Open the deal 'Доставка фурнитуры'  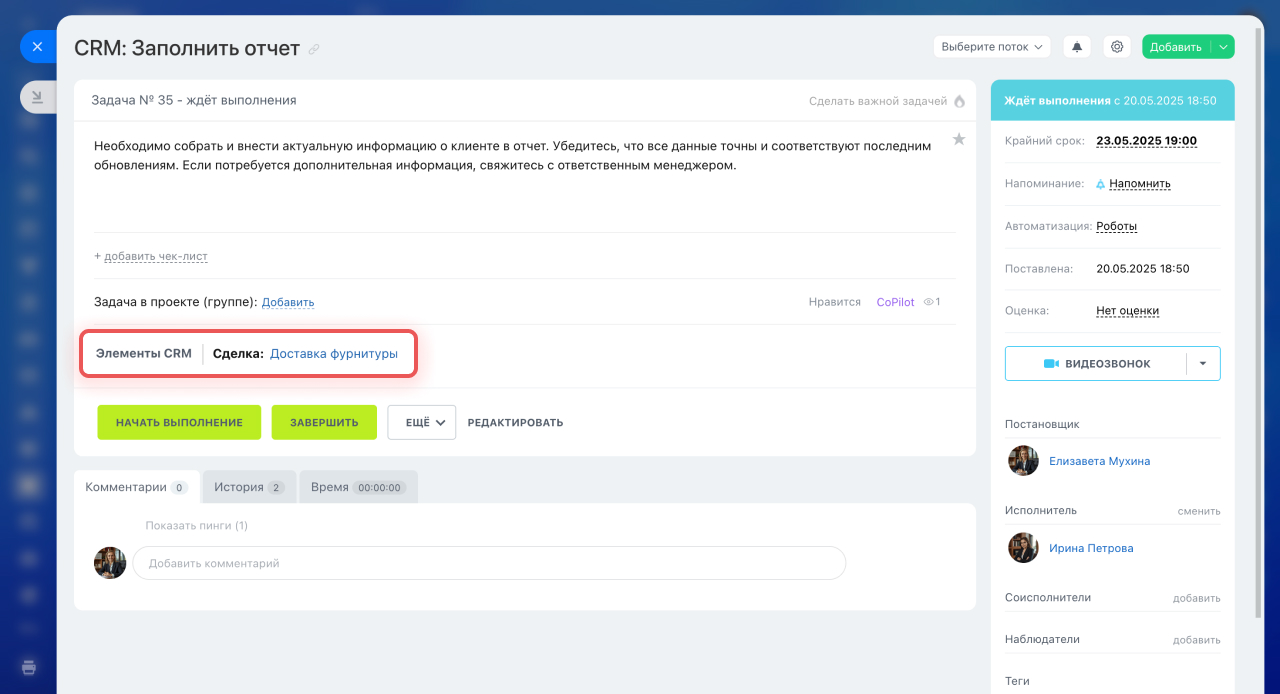pos(334,353)
